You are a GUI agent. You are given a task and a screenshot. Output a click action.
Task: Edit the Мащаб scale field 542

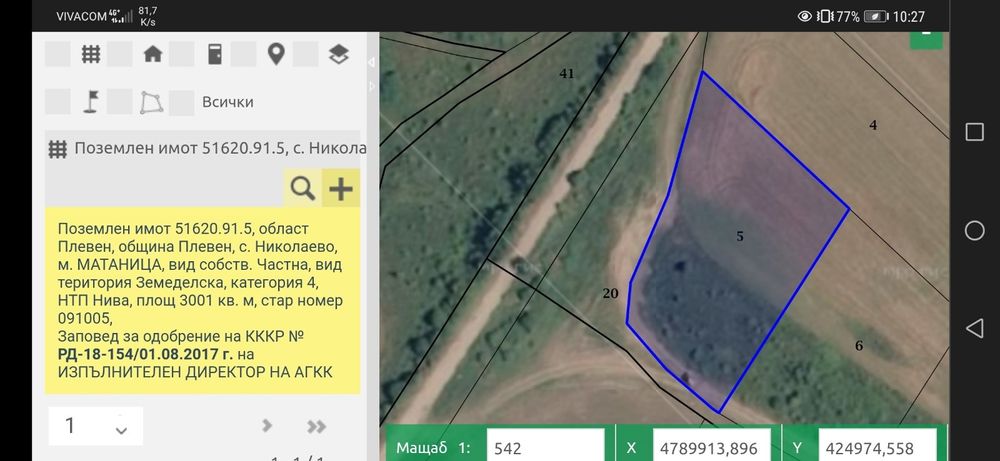coord(545,446)
